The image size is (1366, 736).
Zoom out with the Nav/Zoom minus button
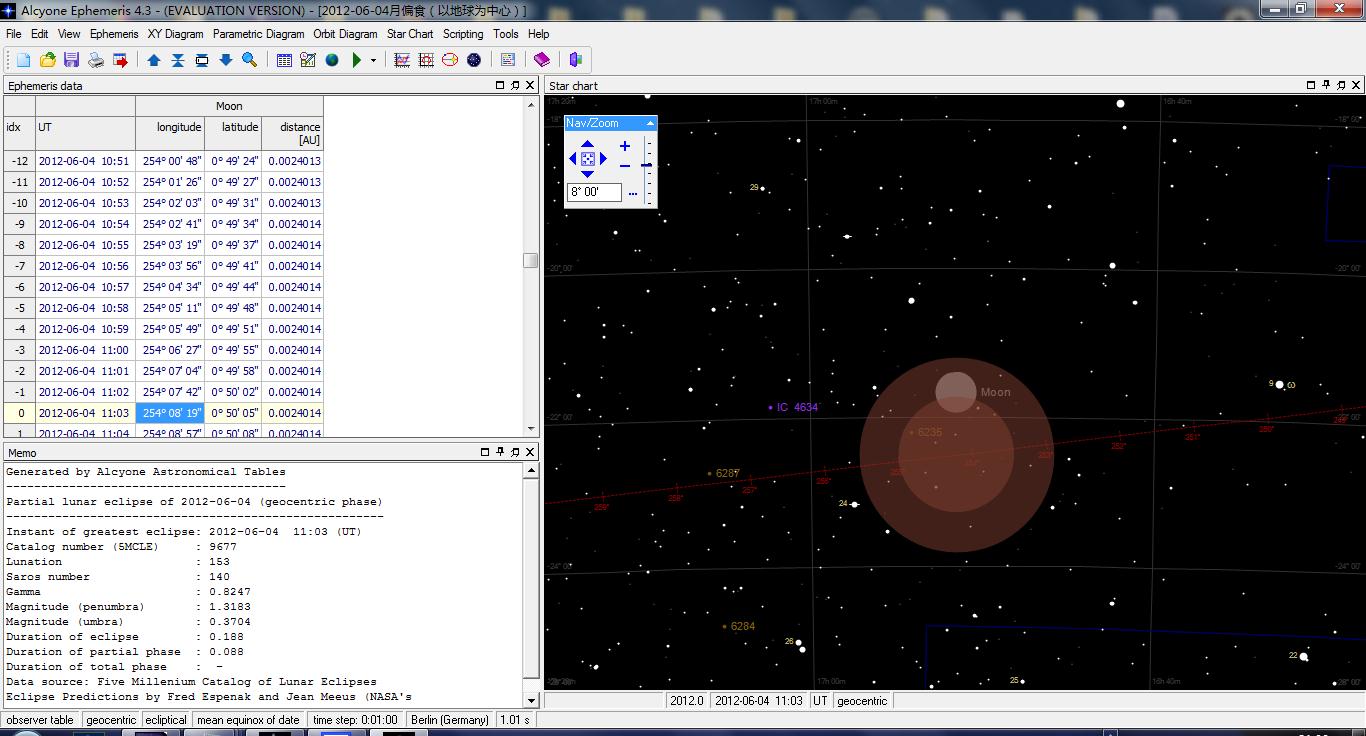click(625, 166)
